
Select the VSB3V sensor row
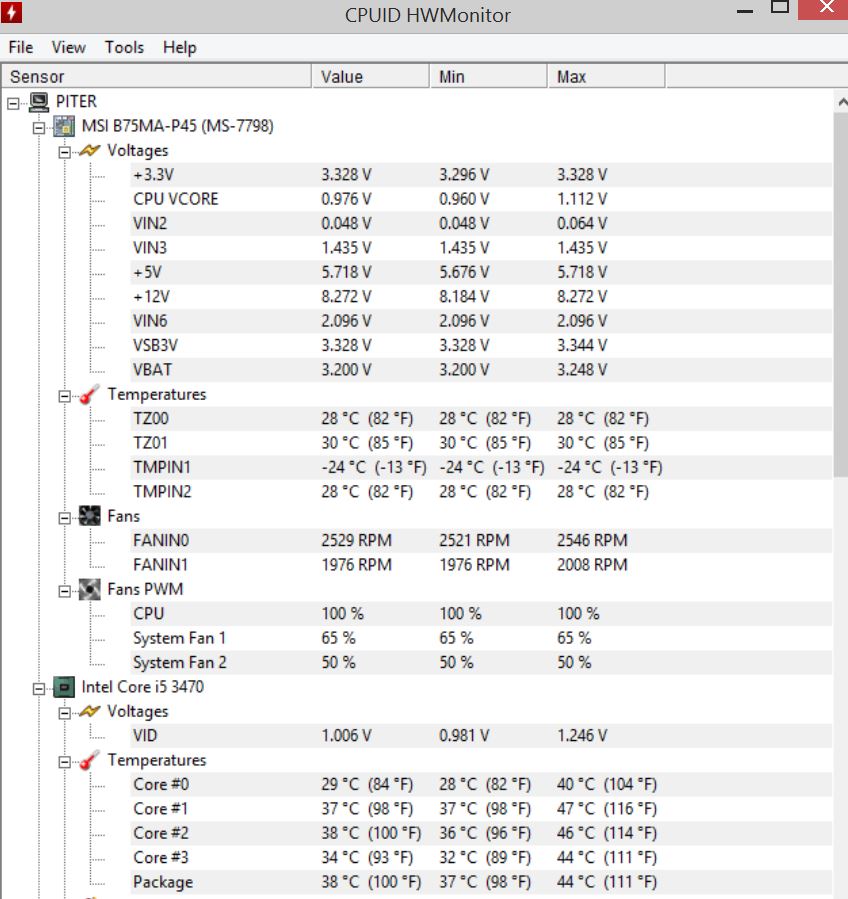(x=480, y=345)
